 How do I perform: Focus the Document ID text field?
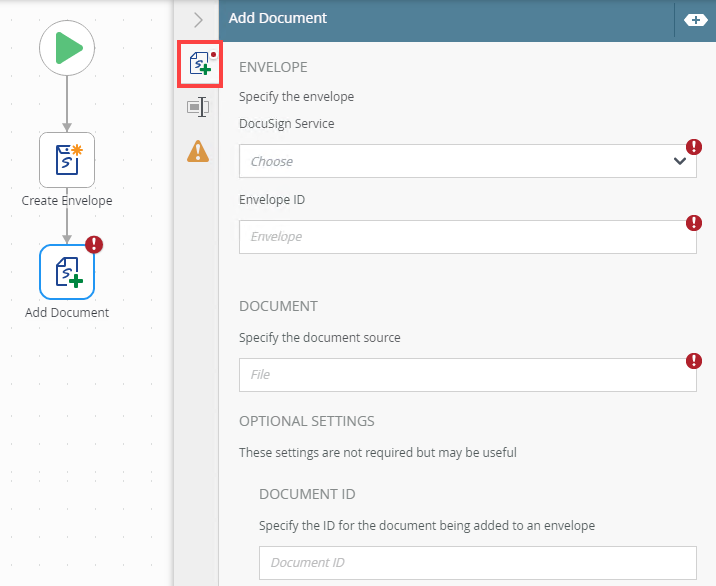pos(476,562)
